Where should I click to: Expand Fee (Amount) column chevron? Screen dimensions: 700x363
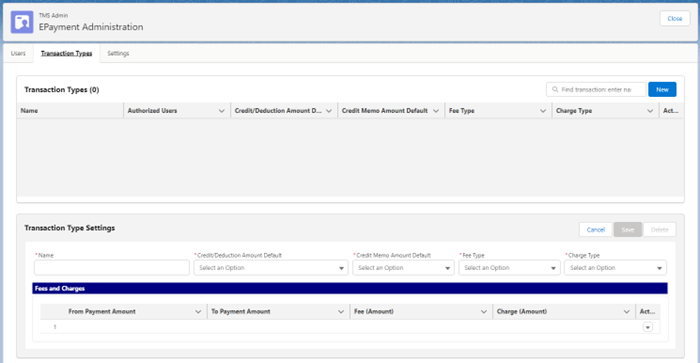pos(483,312)
